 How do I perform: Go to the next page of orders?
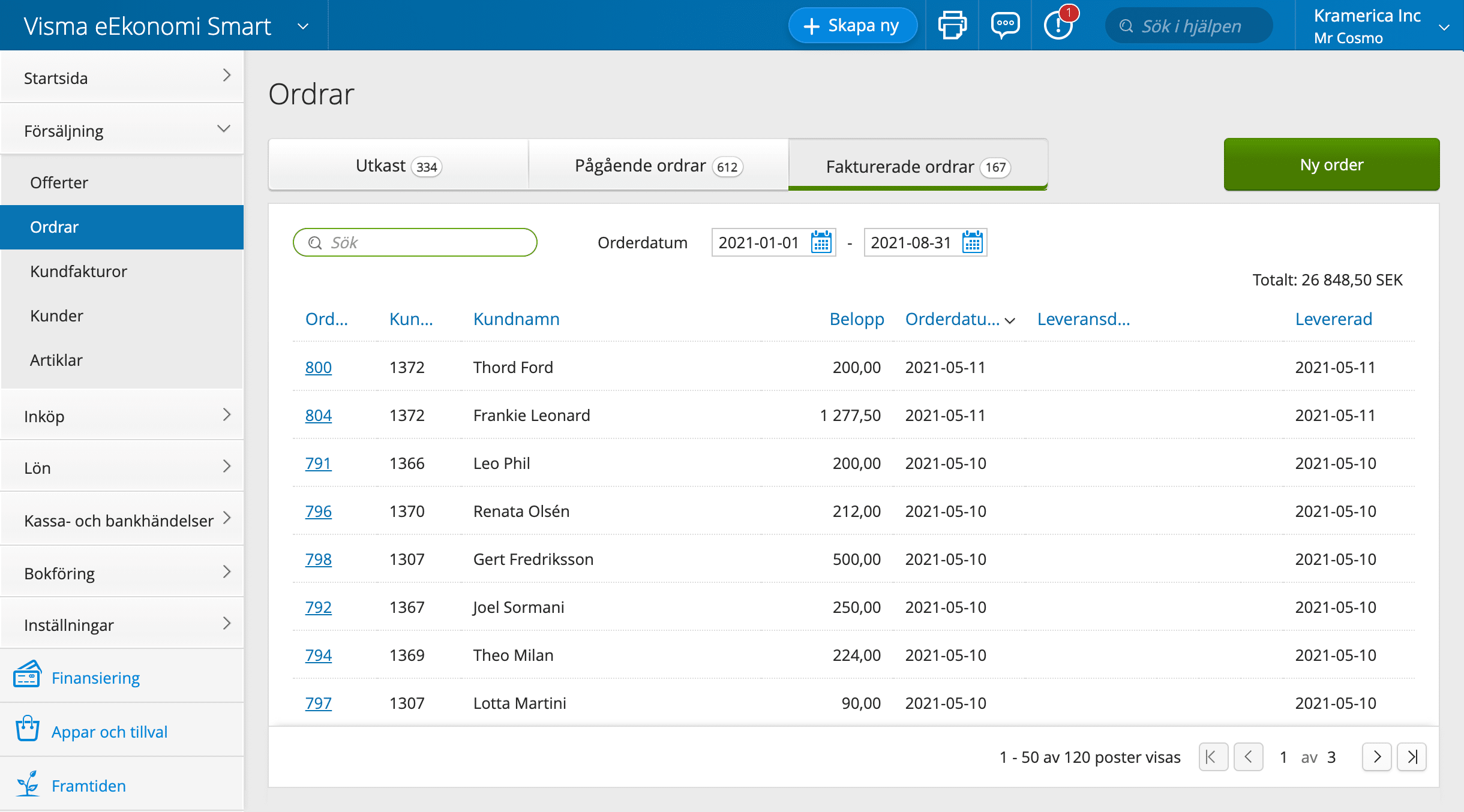(1377, 757)
